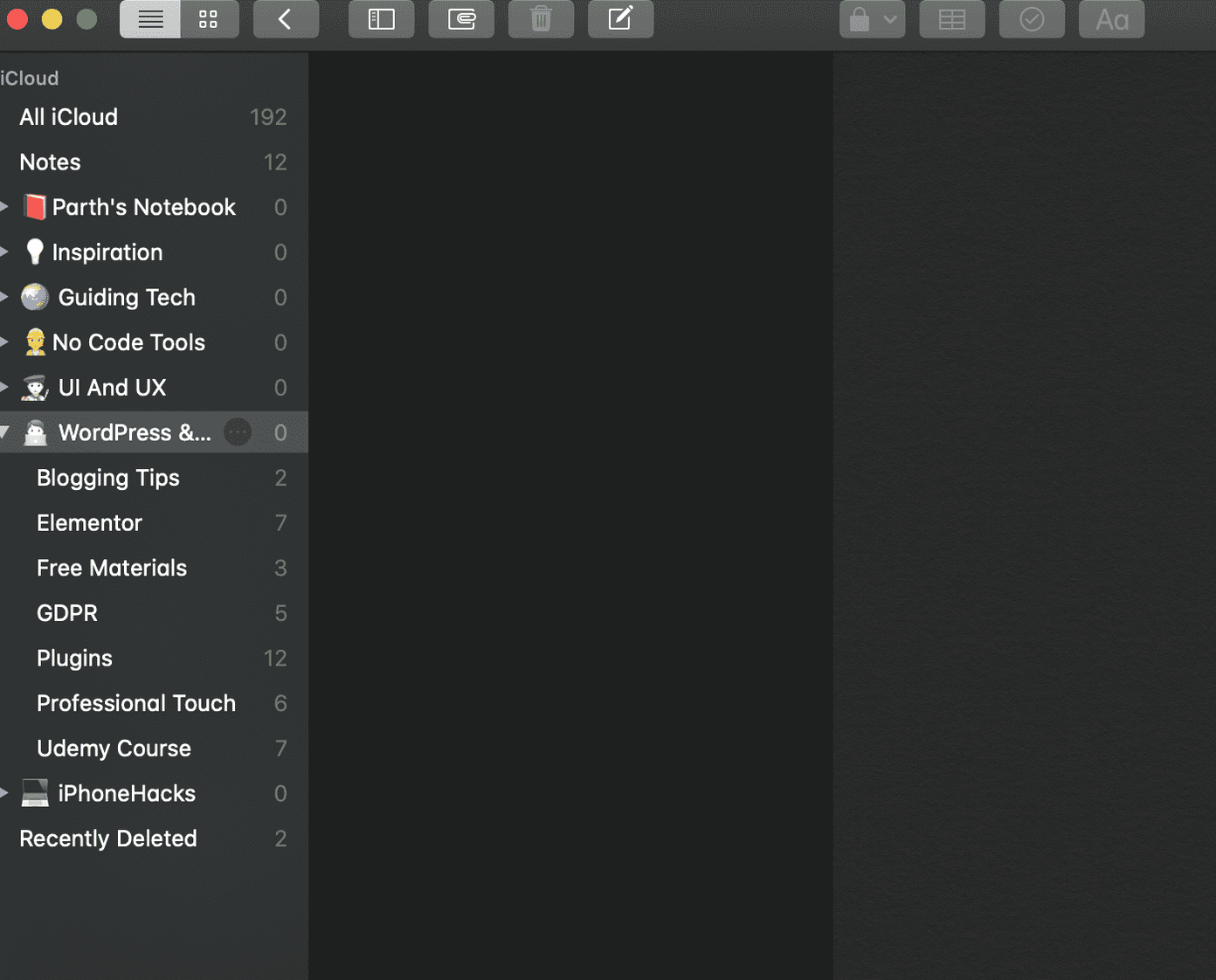The height and width of the screenshot is (980, 1216).
Task: Open the attachments browser
Action: pos(461,19)
